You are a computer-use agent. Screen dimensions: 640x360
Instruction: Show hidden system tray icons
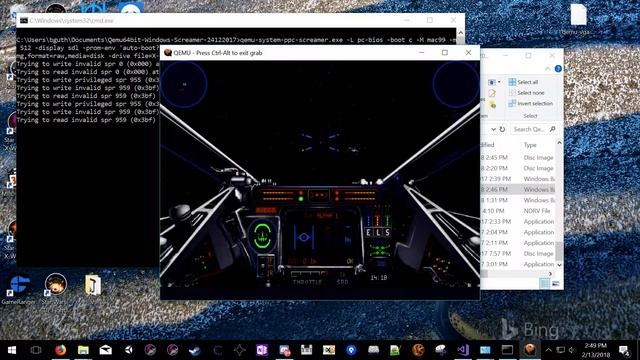point(549,350)
